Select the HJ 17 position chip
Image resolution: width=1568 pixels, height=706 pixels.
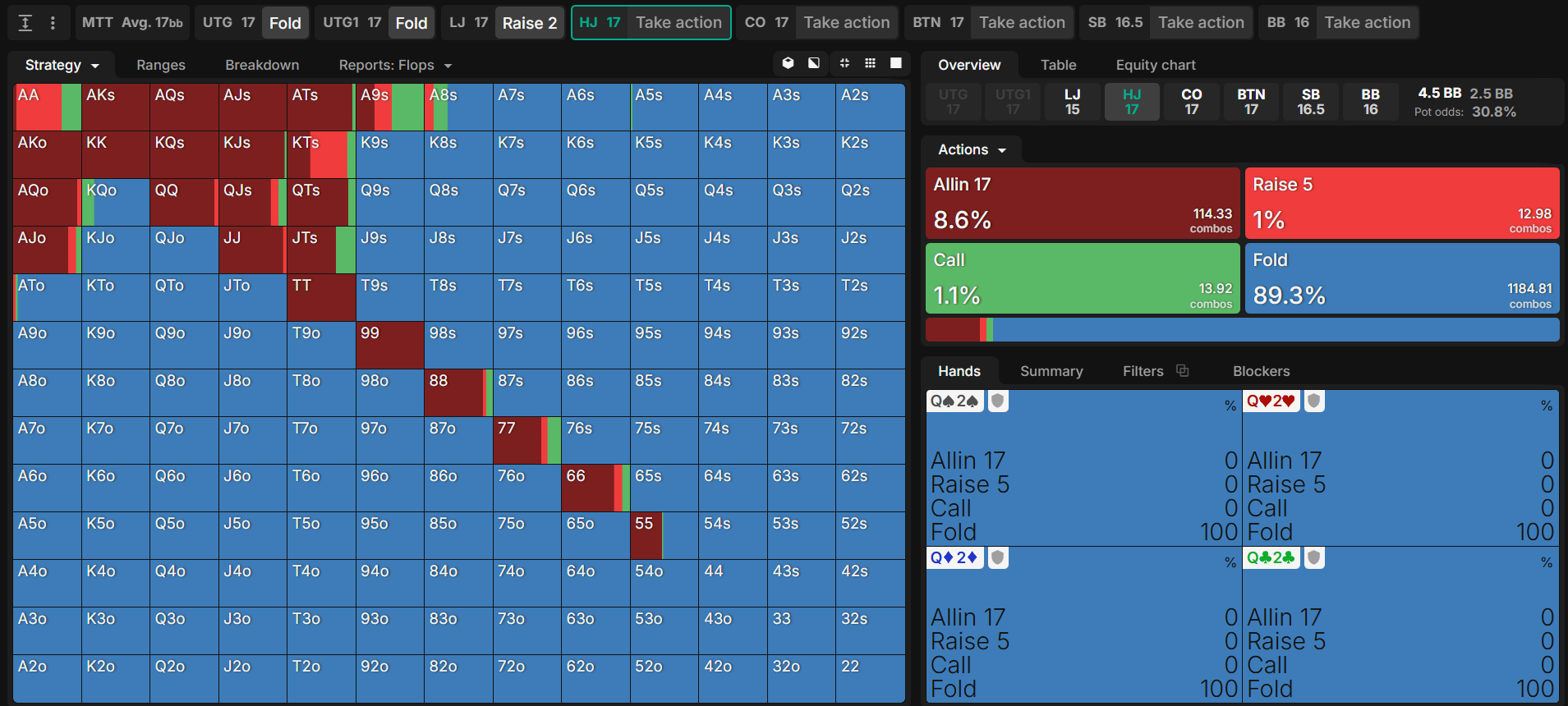click(x=1132, y=102)
